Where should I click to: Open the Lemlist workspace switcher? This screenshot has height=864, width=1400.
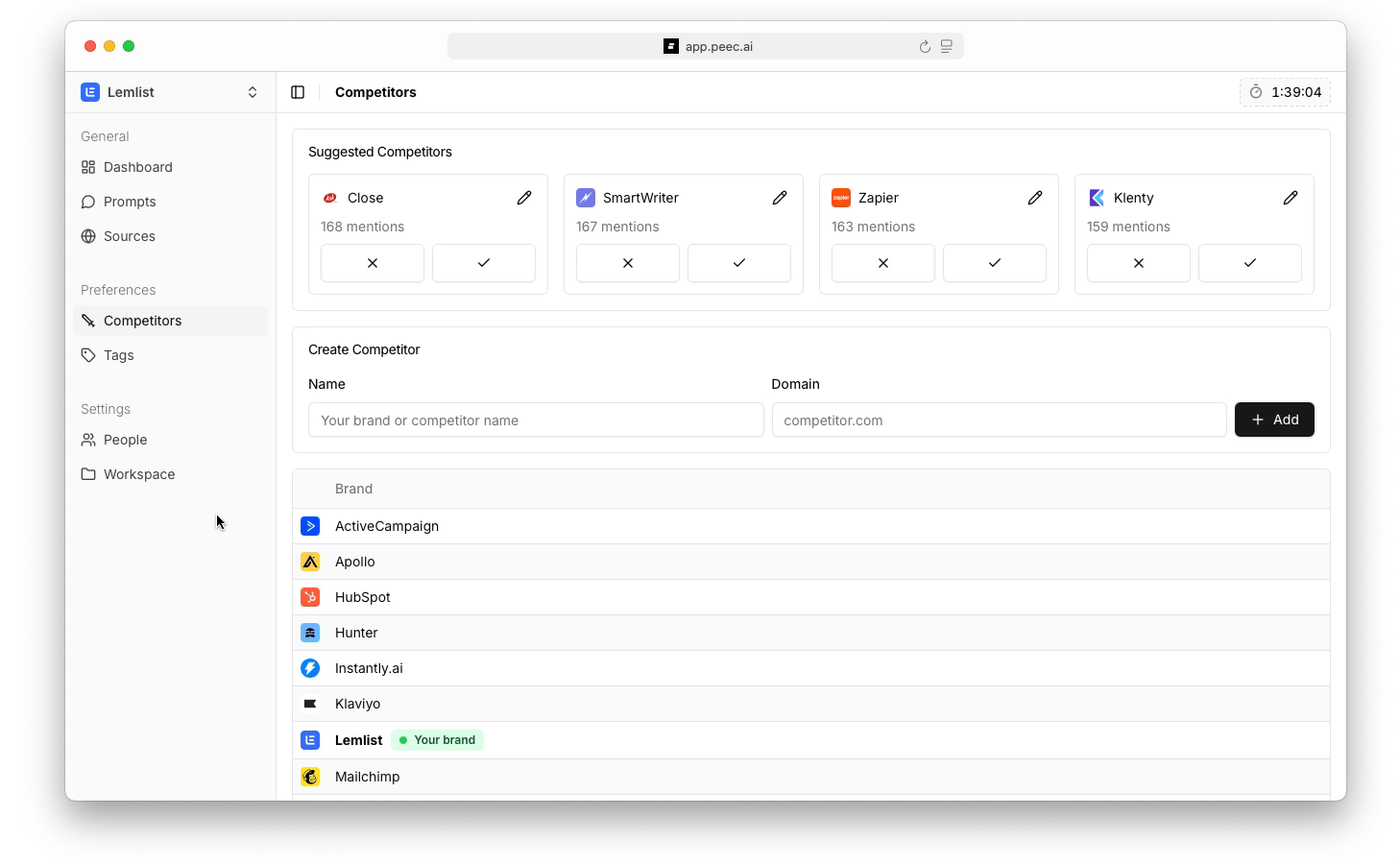tap(170, 92)
